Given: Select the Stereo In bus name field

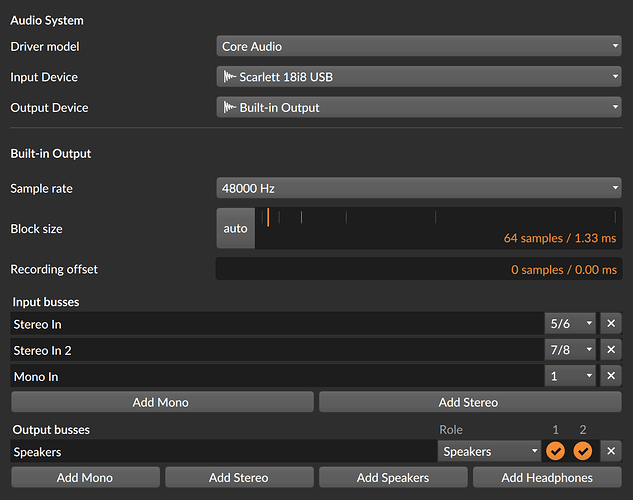Looking at the screenshot, I should tap(277, 324).
